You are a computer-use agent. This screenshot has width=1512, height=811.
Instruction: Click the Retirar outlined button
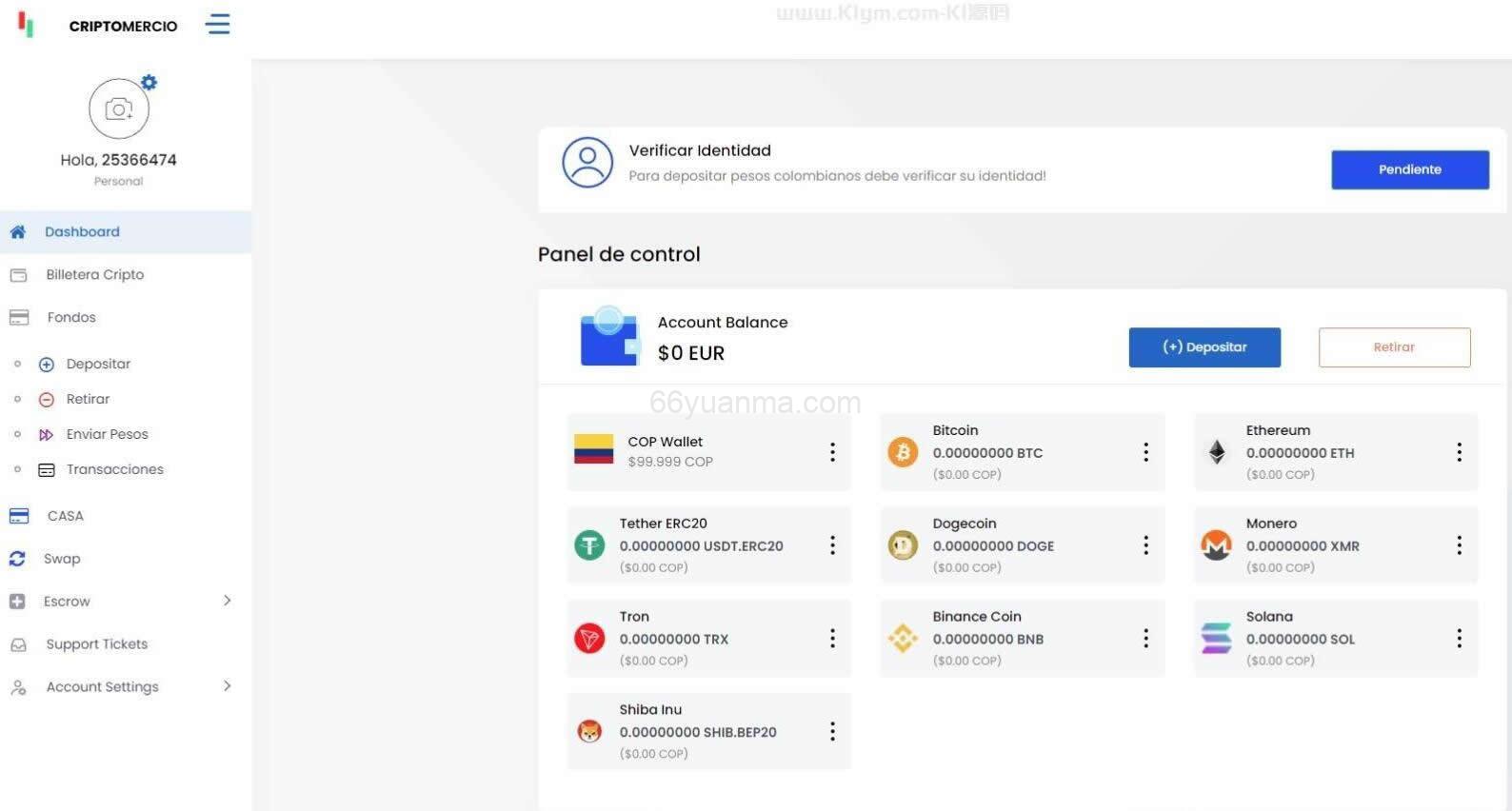(1394, 347)
